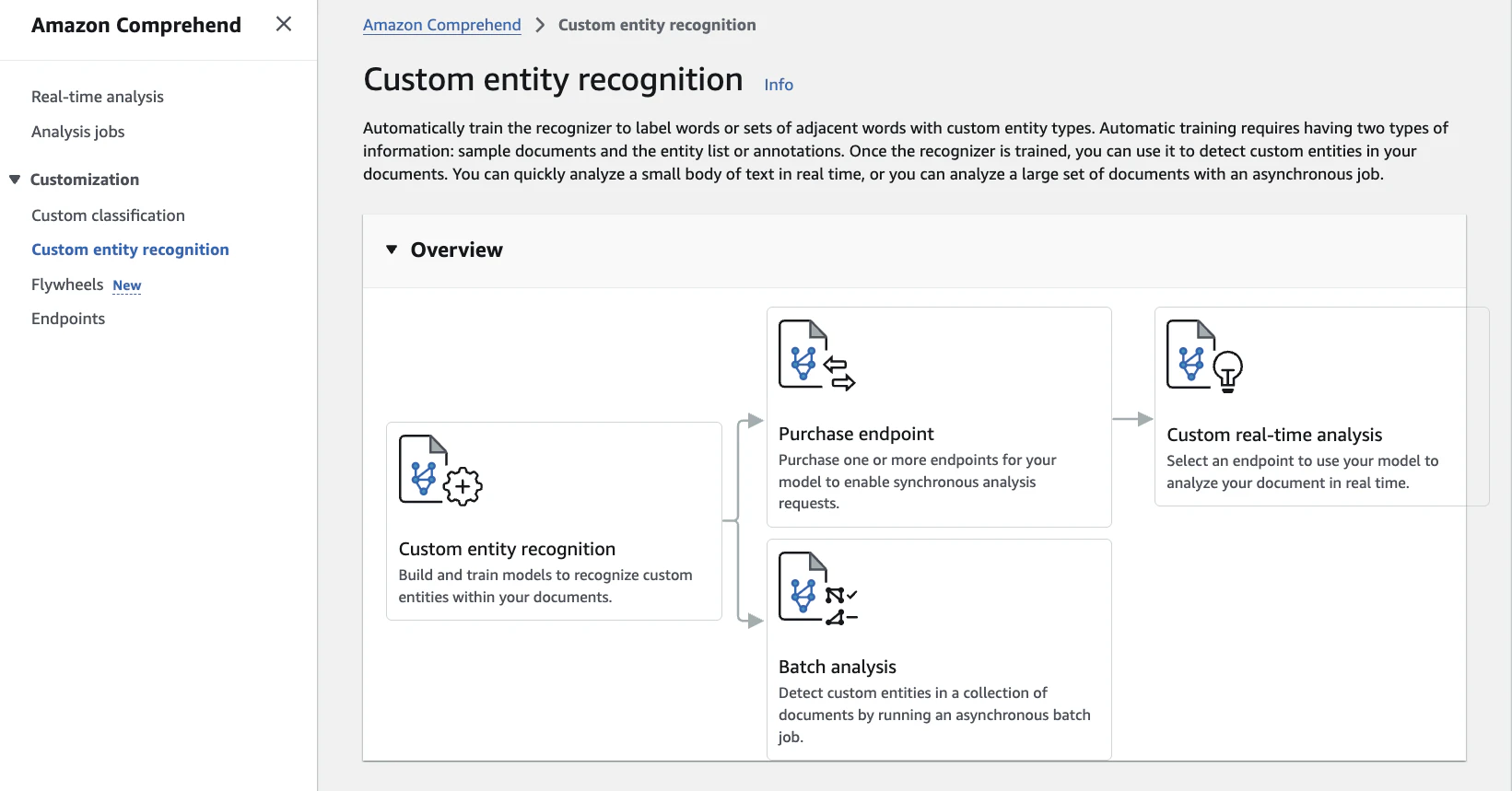Viewport: 1512px width, 791px height.
Task: Click the Overview section heading text
Action: coord(457,250)
